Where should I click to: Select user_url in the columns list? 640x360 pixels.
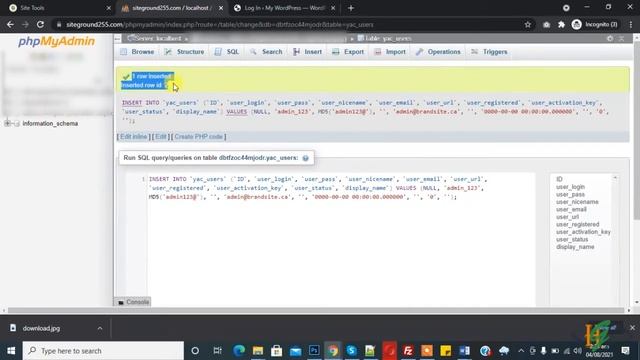pos(567,217)
